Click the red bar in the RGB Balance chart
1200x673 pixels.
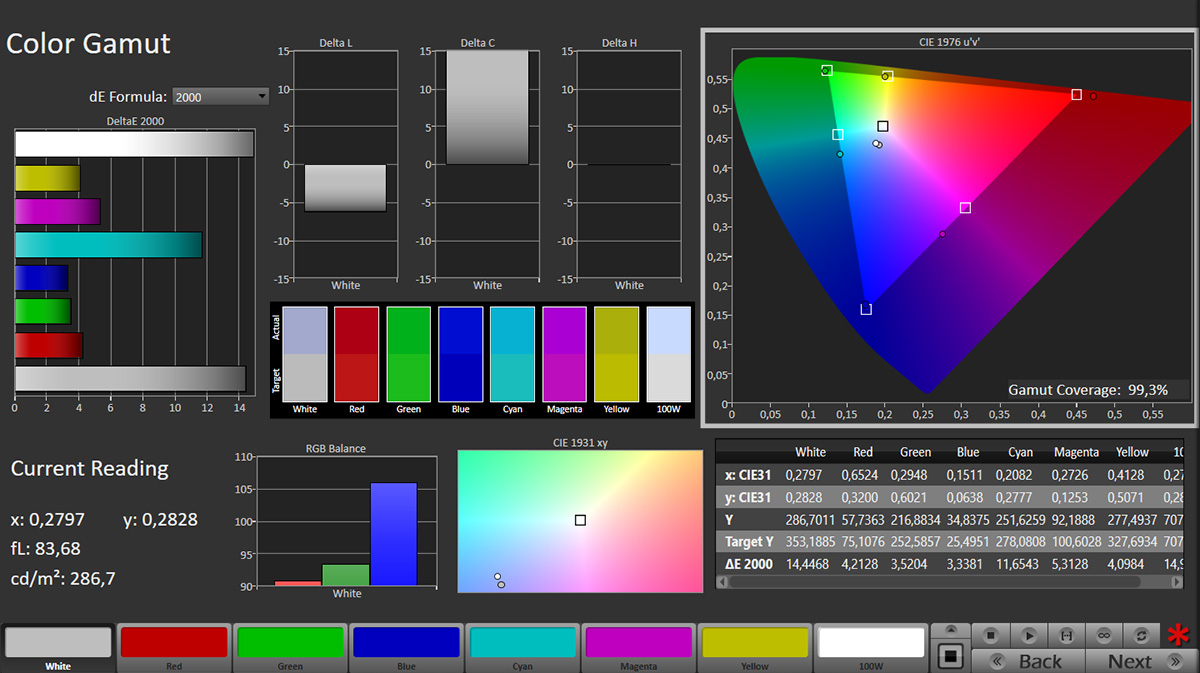click(297, 583)
